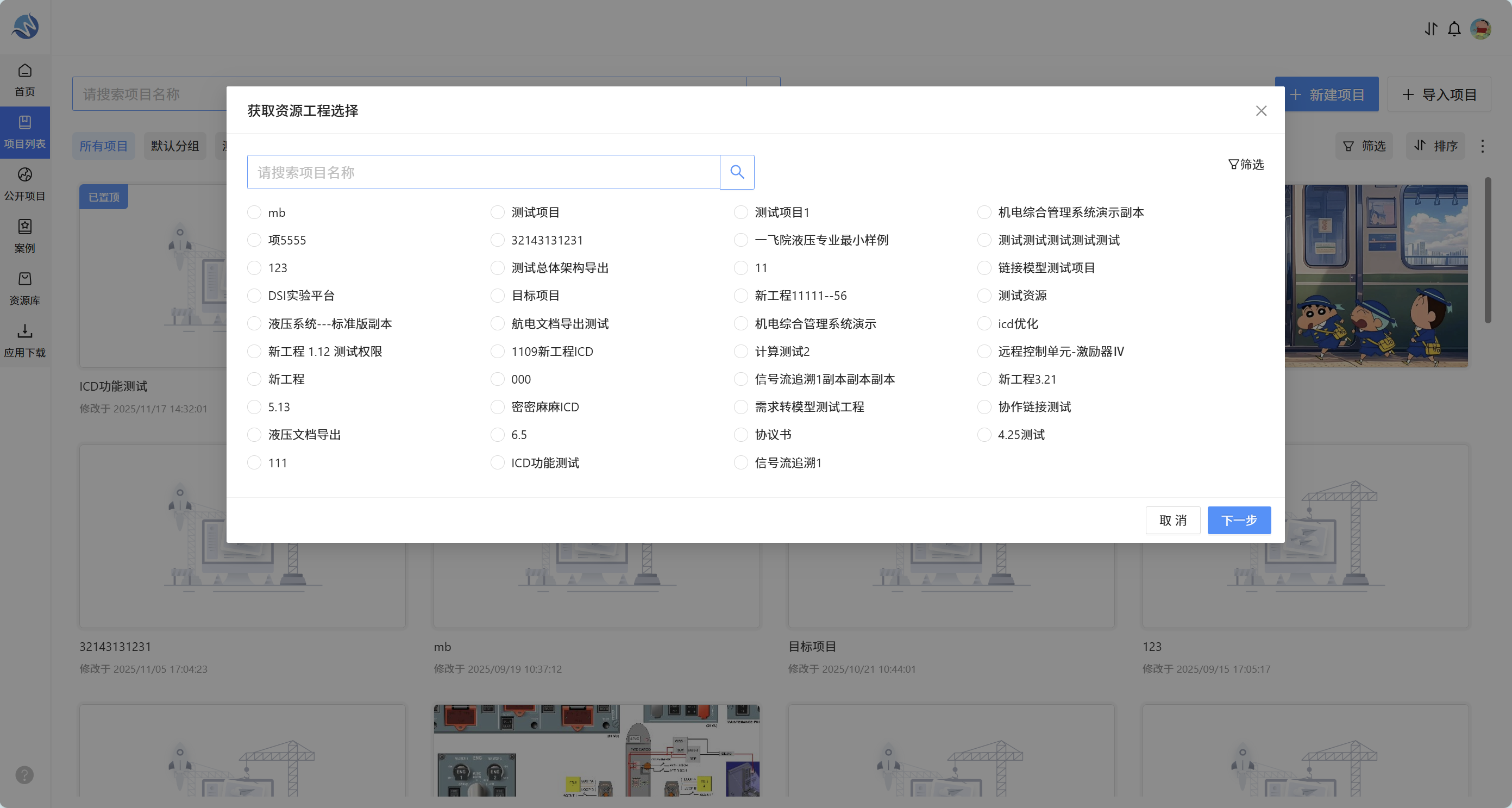Switch to the 所有项目 tab
Screen dimensions: 1512x808
(x=103, y=146)
